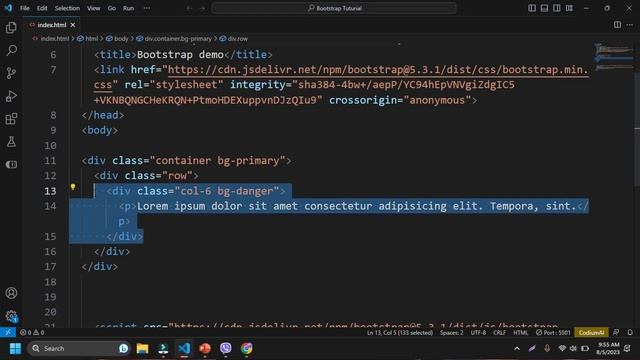Open the Source Control view
Image resolution: width=640 pixels, height=360 pixels.
pos(11,73)
